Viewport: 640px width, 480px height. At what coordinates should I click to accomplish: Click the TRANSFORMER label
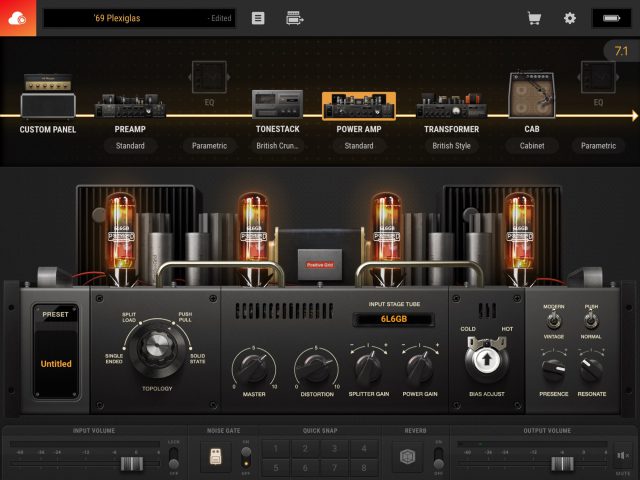(451, 129)
